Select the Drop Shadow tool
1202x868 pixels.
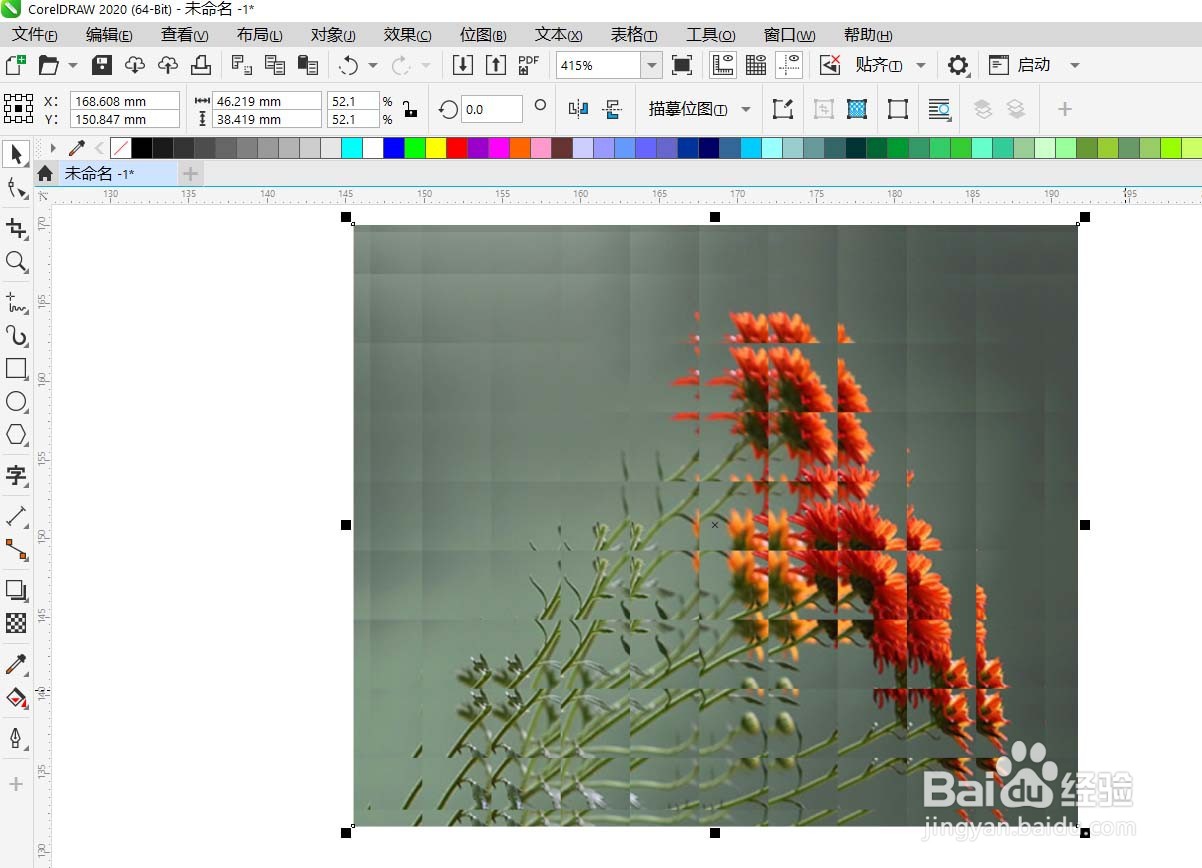[x=16, y=590]
